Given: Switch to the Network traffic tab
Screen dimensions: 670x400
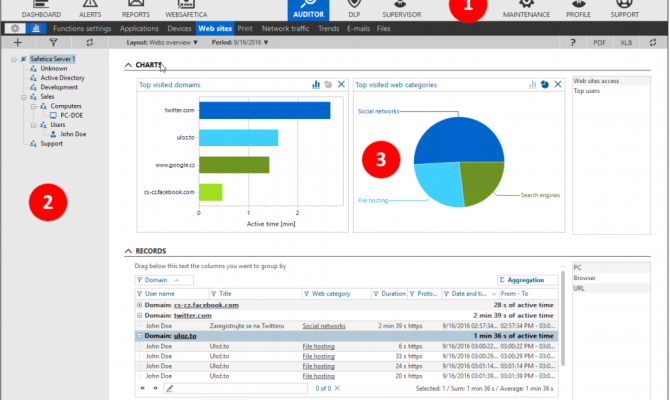Looking at the screenshot, I should pos(285,29).
